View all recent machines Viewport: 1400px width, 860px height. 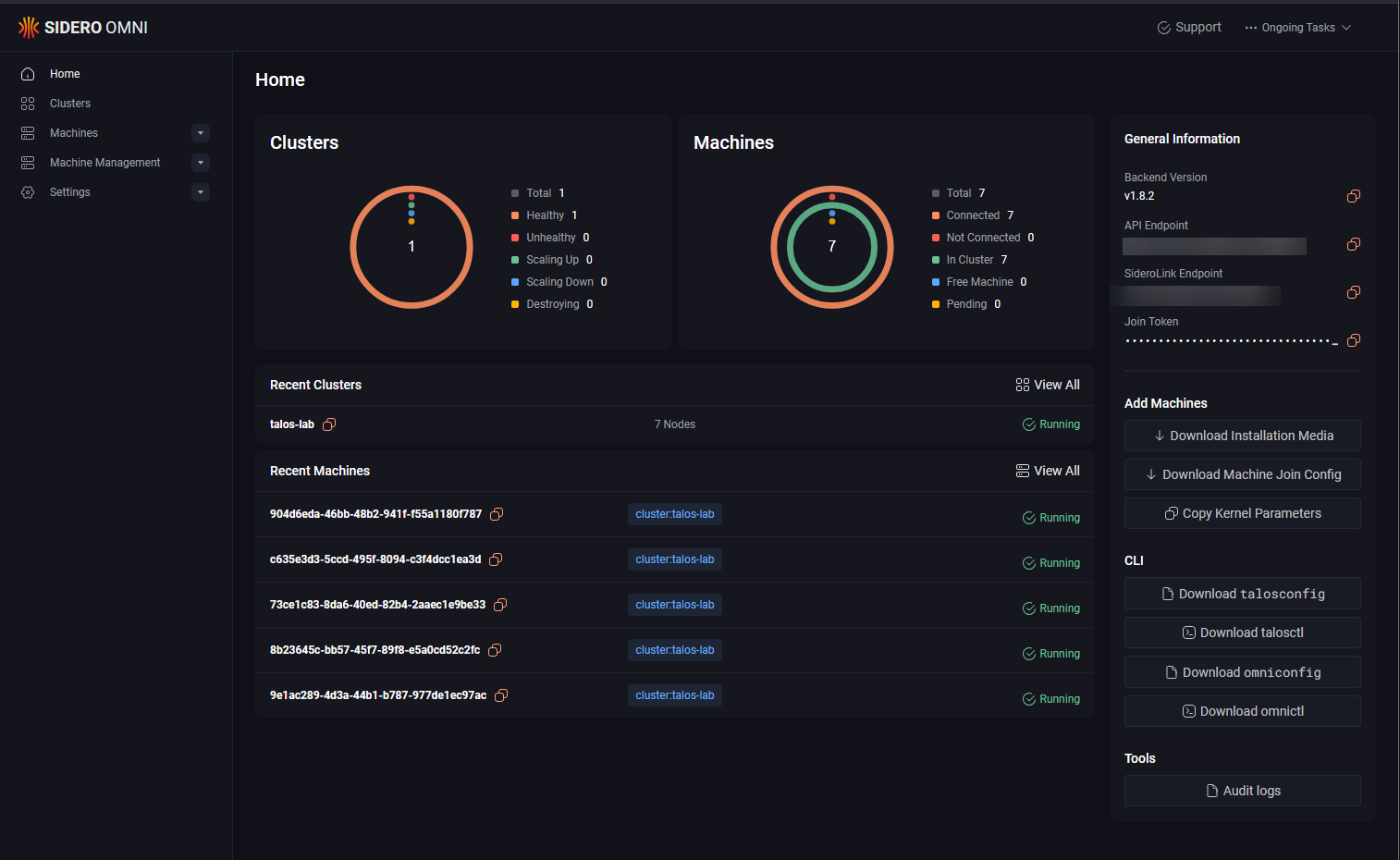pos(1048,471)
